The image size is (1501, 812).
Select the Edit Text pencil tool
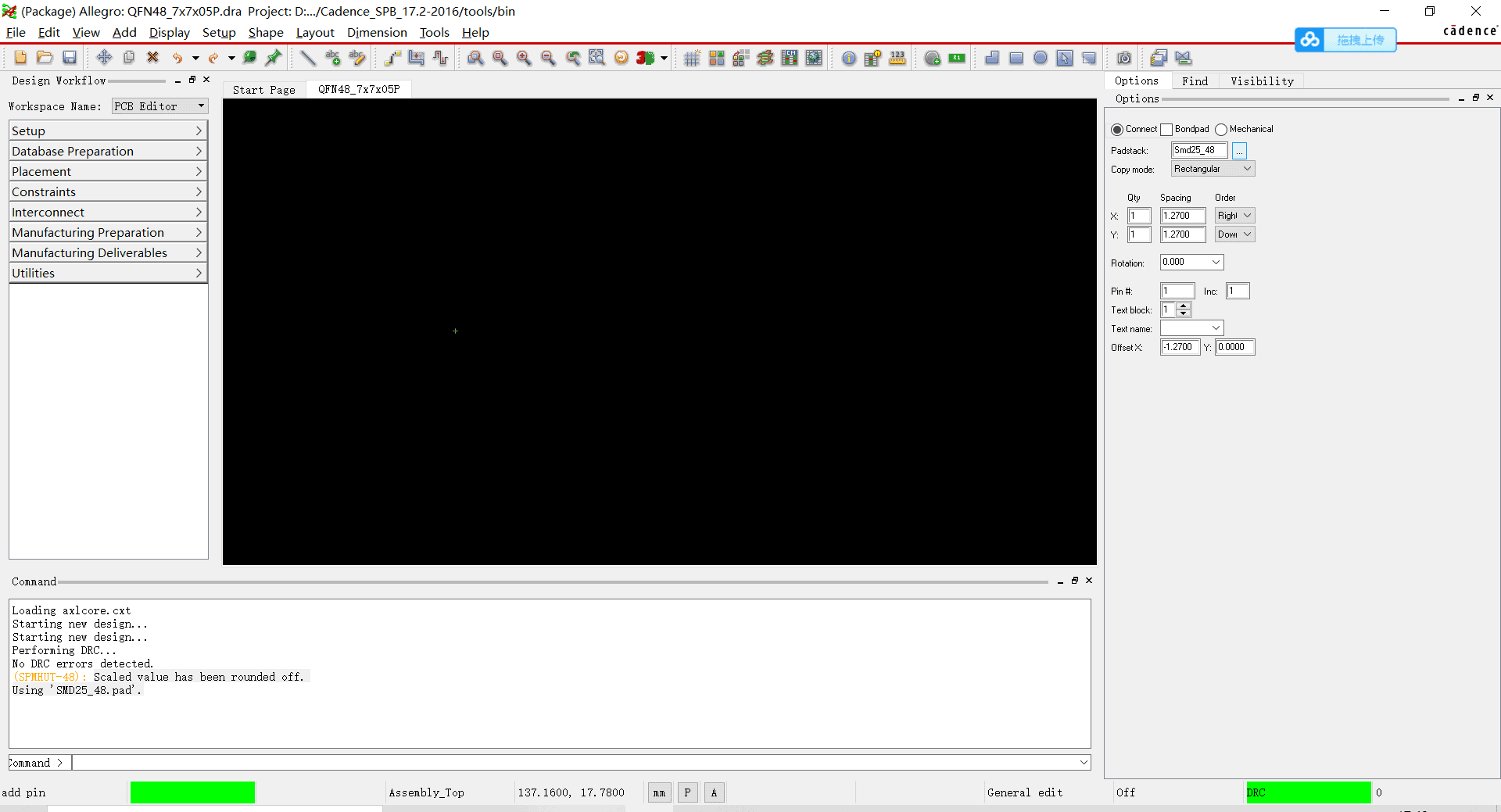tap(357, 58)
